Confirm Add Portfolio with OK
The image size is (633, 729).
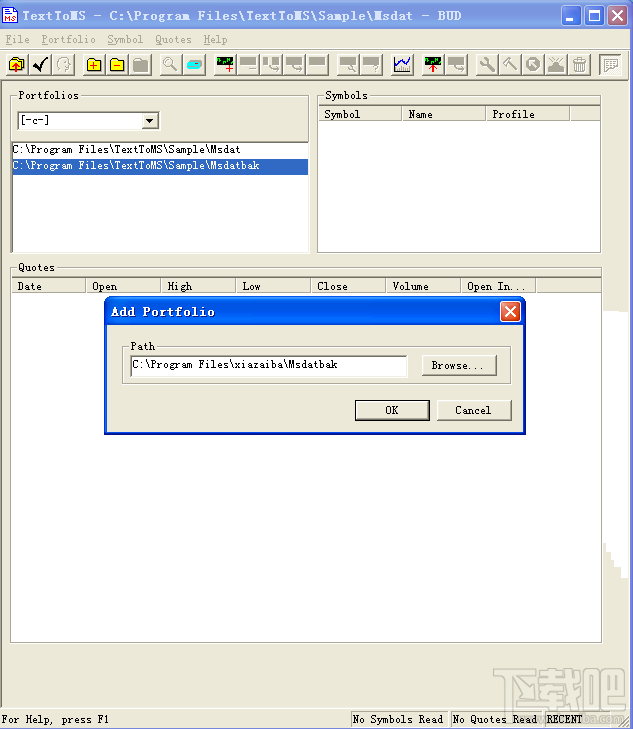click(392, 410)
